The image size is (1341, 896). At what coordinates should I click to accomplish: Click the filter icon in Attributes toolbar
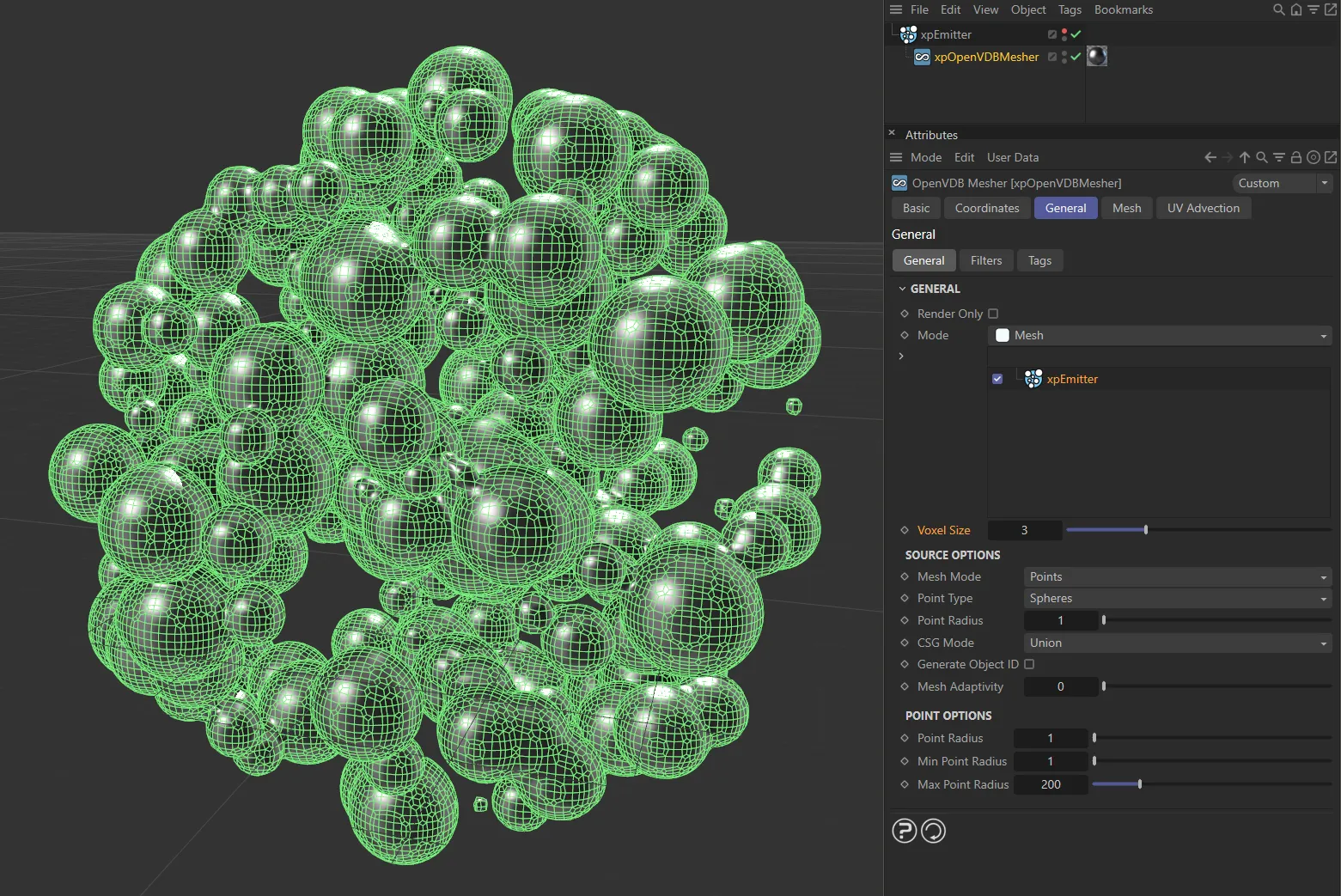[1278, 157]
